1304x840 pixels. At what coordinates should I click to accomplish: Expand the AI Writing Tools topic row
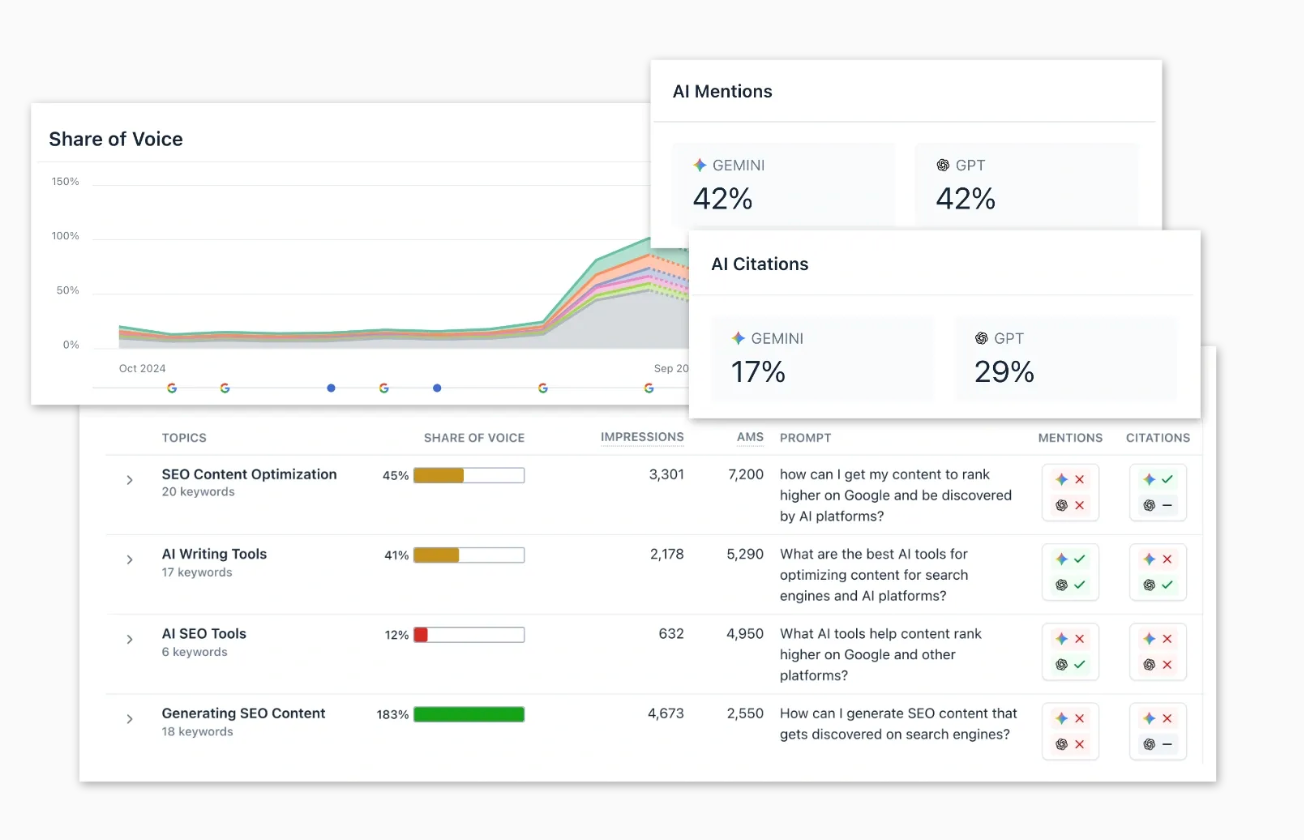(129, 560)
